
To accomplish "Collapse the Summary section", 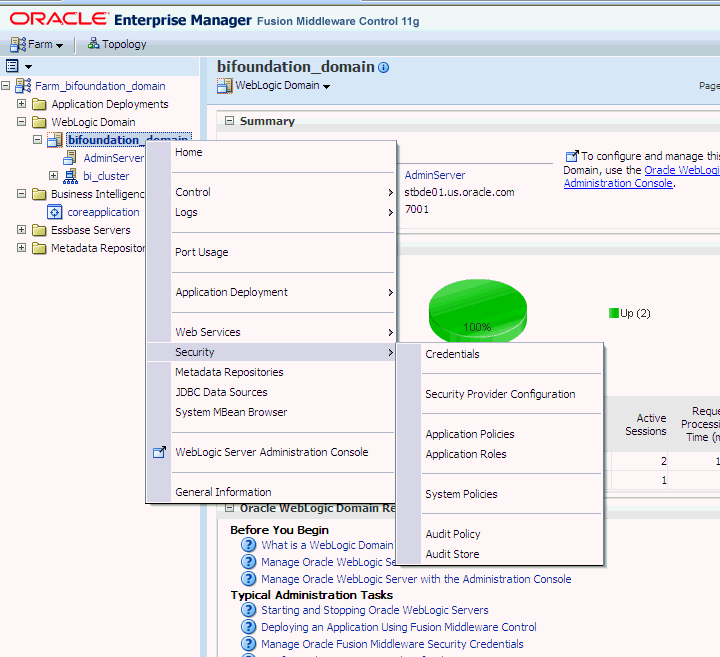I will [229, 121].
